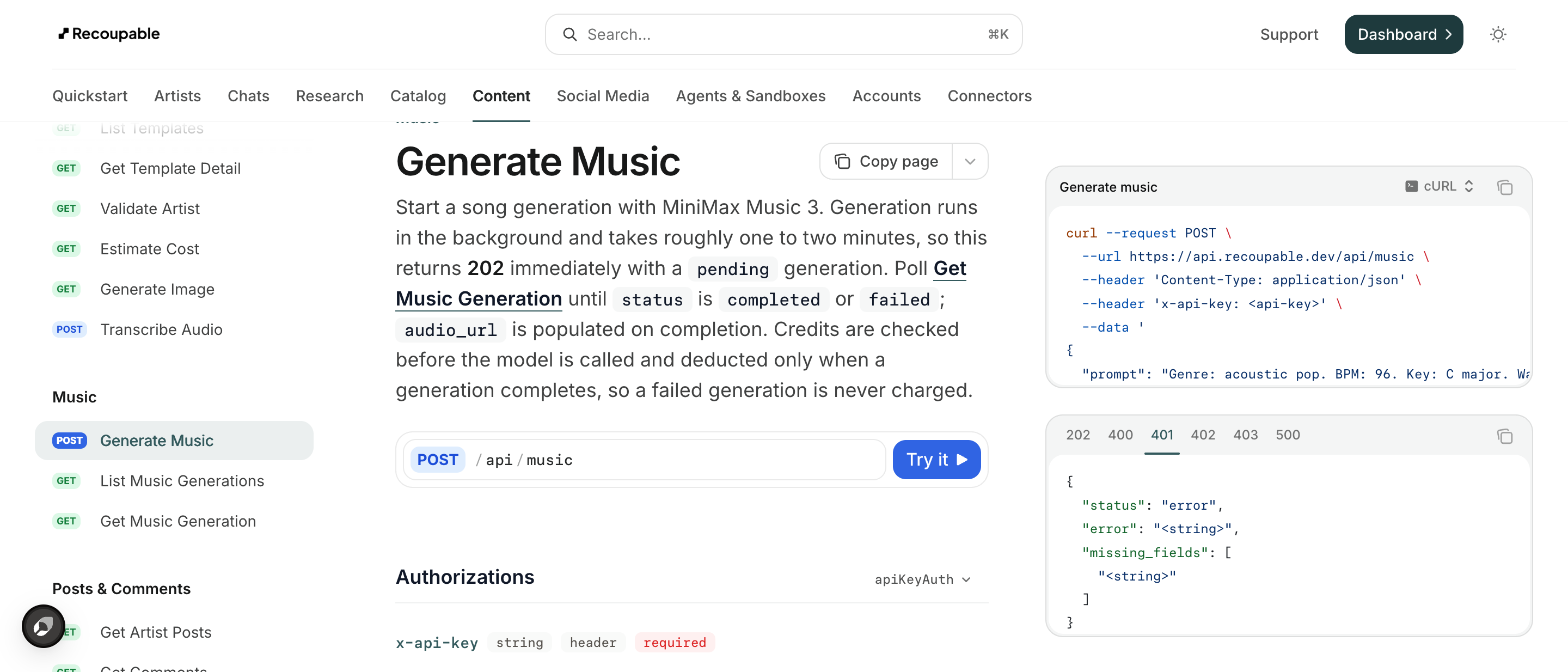
Task: Switch to the Chats tab
Action: pos(248,96)
